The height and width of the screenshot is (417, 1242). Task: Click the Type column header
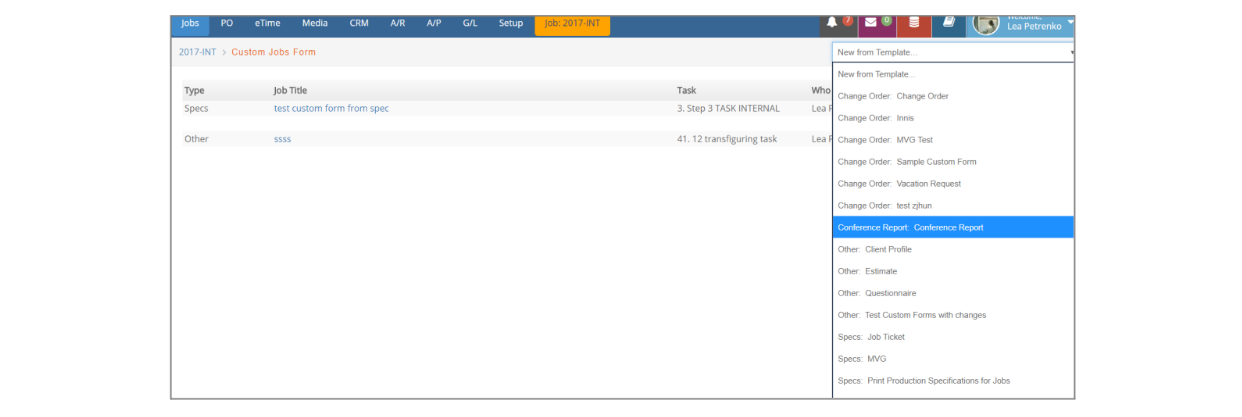(x=194, y=90)
